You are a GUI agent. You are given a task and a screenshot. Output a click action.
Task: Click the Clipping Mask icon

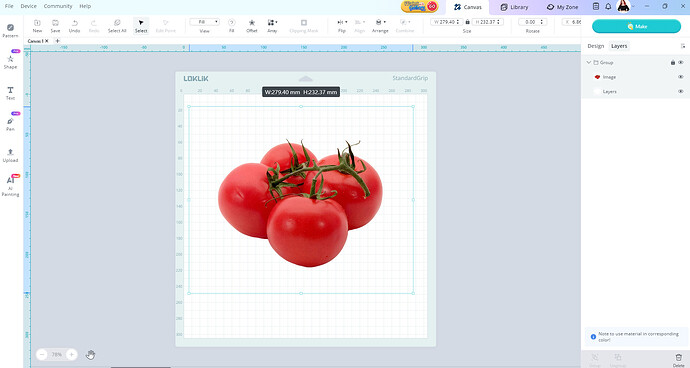click(x=304, y=26)
